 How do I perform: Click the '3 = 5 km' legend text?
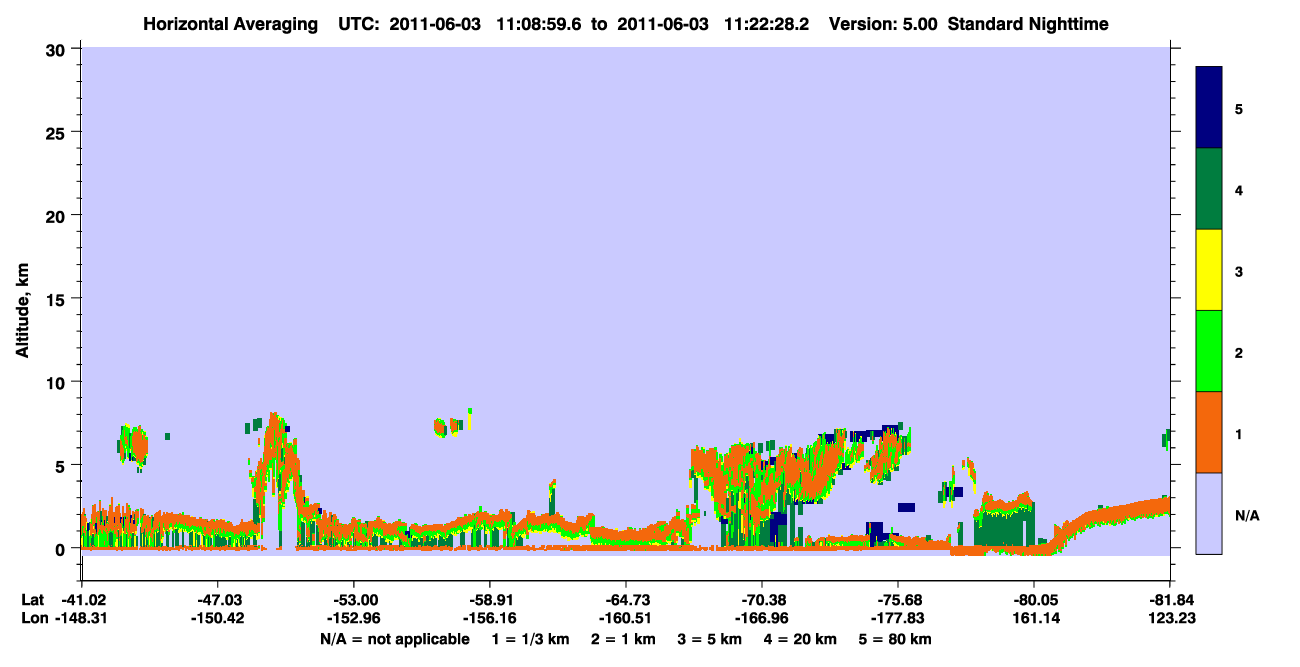pyautogui.click(x=711, y=639)
